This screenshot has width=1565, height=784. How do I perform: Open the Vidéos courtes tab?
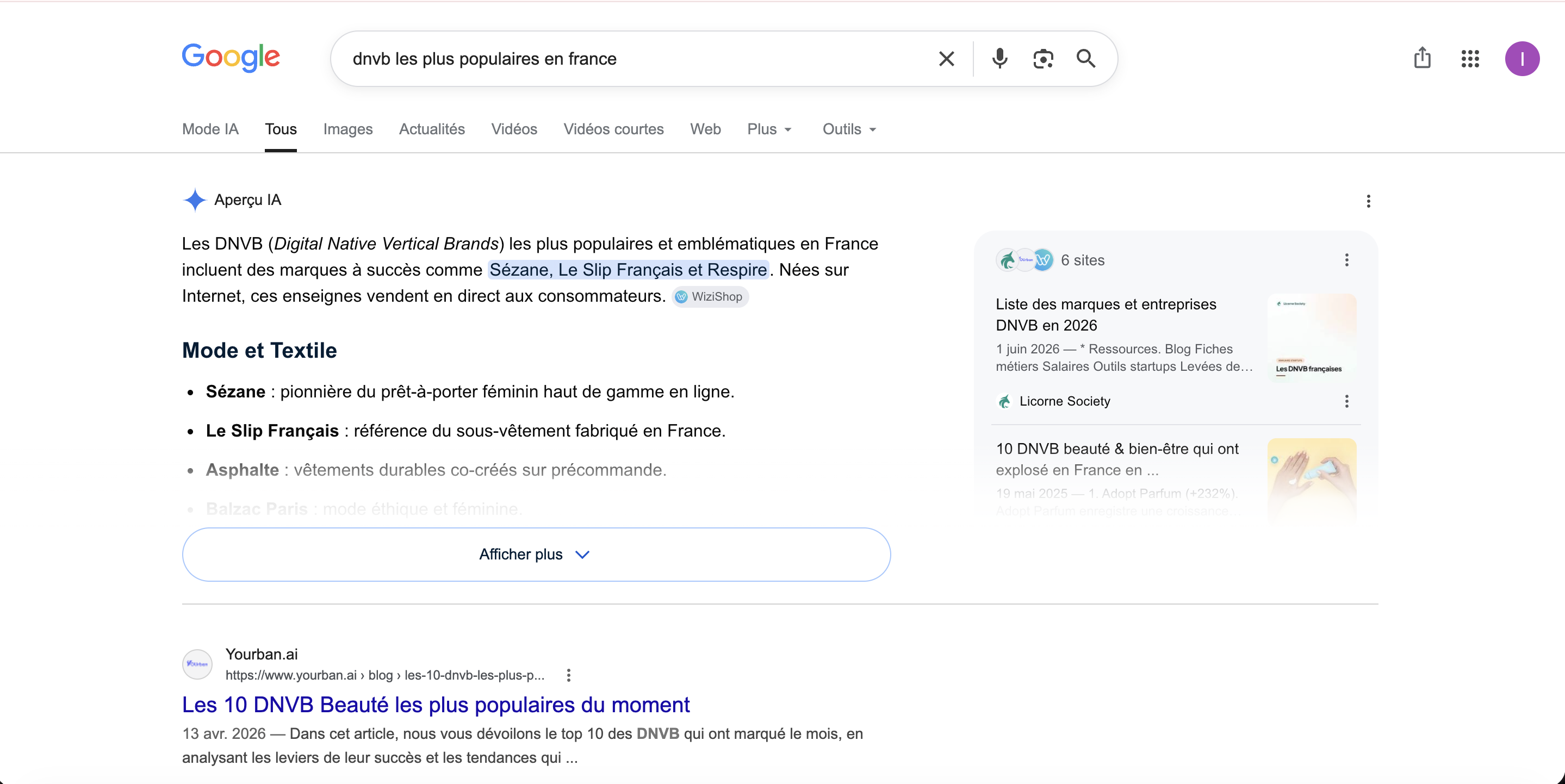(613, 129)
